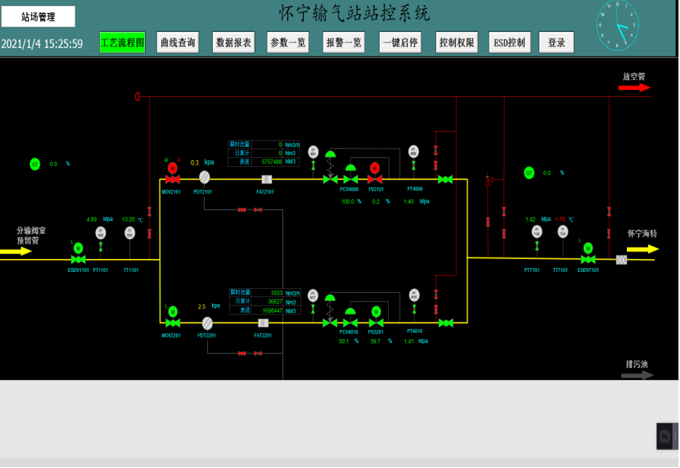680x468 pixels.
Task: Click the TT7101 temperature transmitter
Action: (561, 232)
